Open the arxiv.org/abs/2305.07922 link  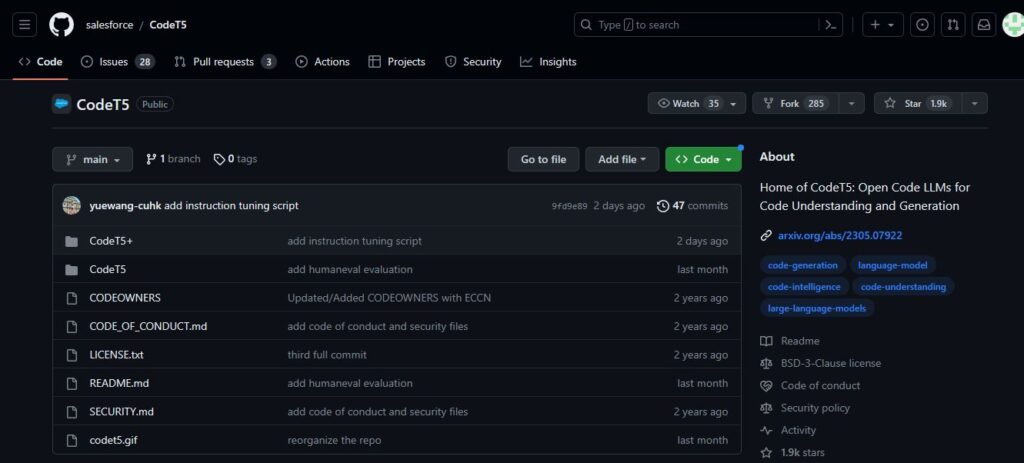click(x=840, y=236)
